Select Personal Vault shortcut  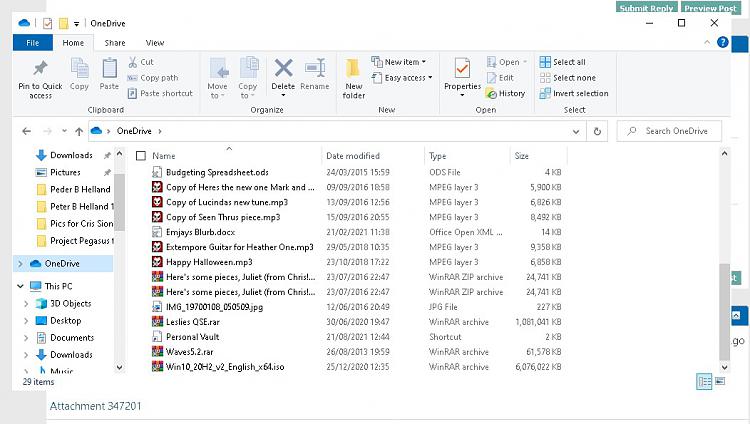(192, 337)
